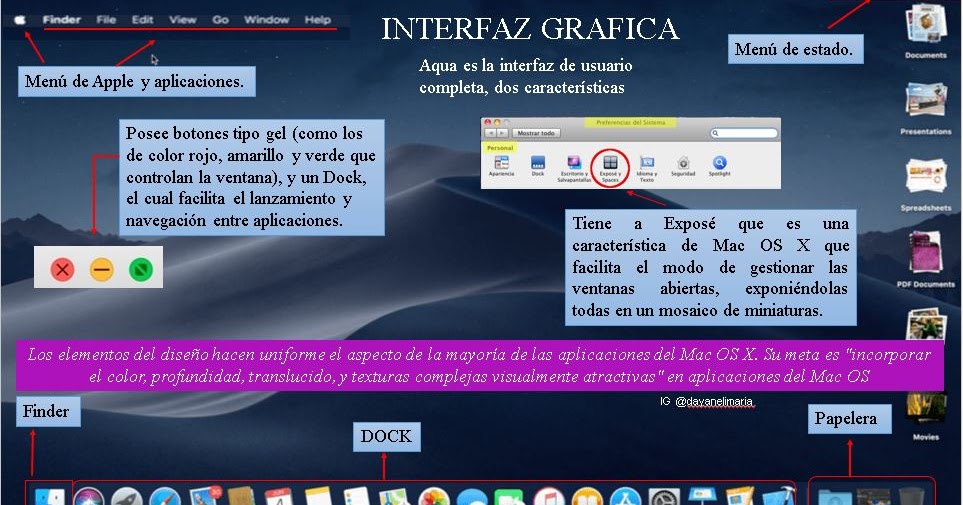Open the Go menu
This screenshot has height=505, width=963.
point(220,20)
